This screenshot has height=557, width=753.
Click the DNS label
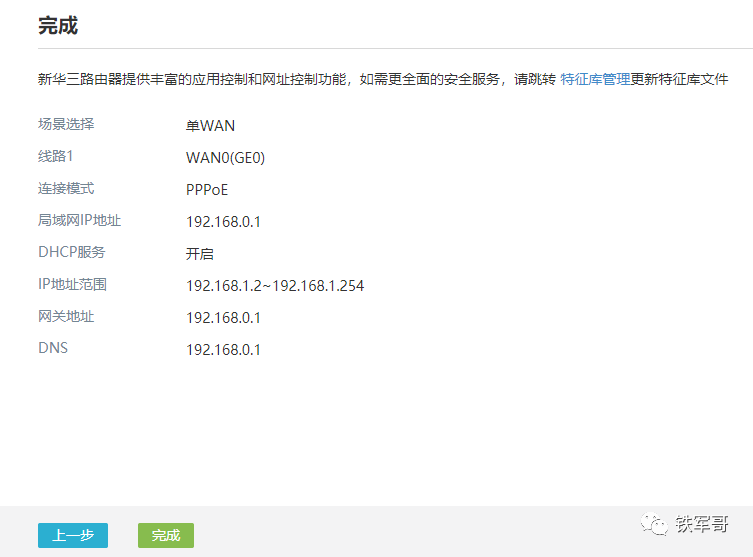pos(53,348)
